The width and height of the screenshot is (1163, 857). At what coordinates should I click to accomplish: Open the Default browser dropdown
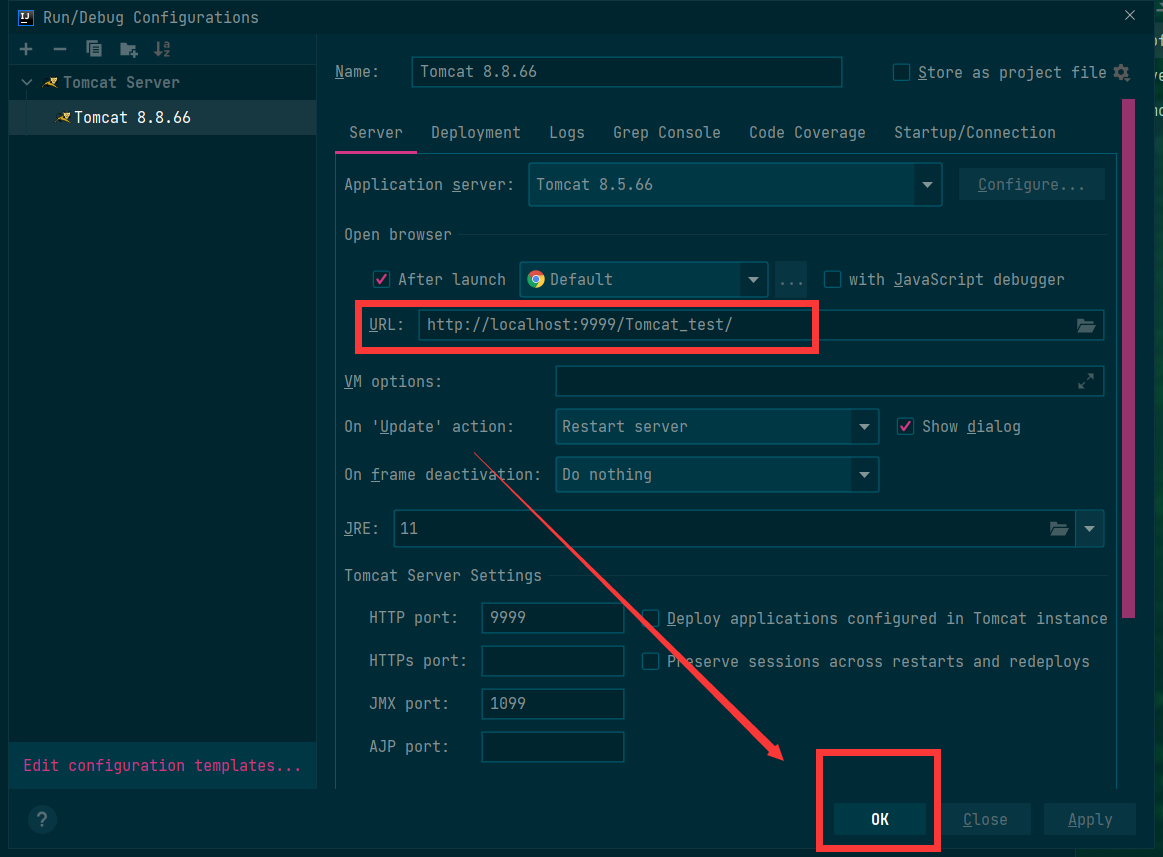point(753,280)
